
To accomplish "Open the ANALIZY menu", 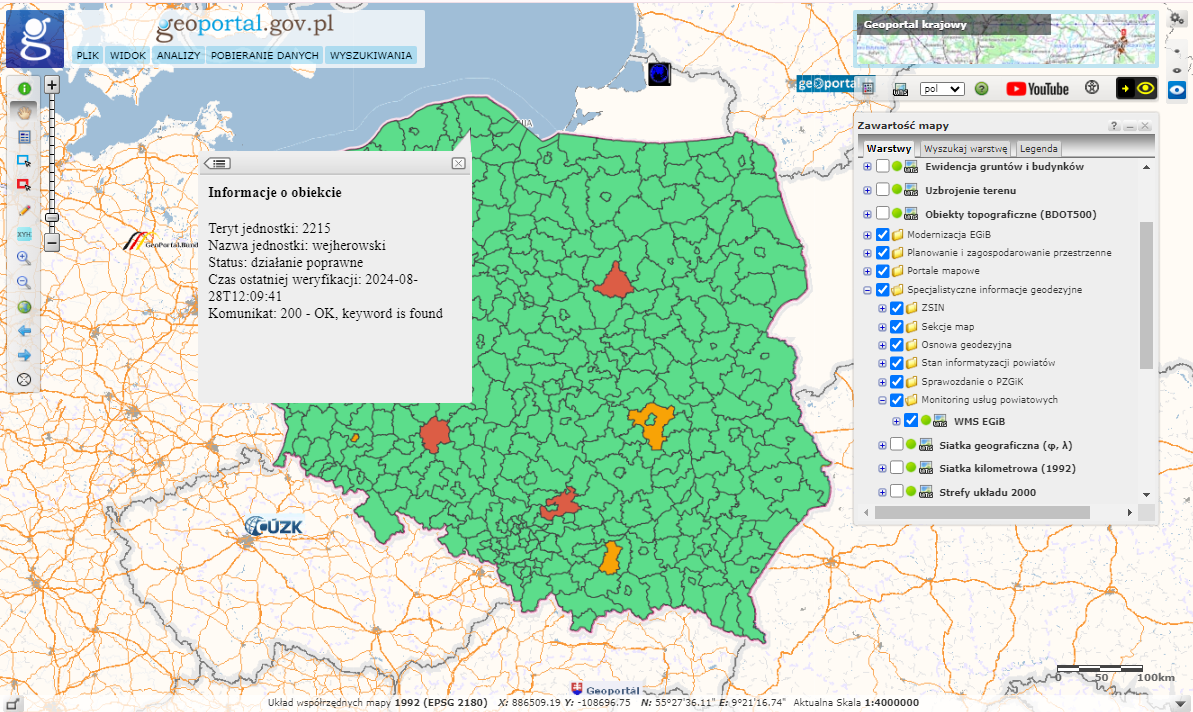I will (x=178, y=55).
